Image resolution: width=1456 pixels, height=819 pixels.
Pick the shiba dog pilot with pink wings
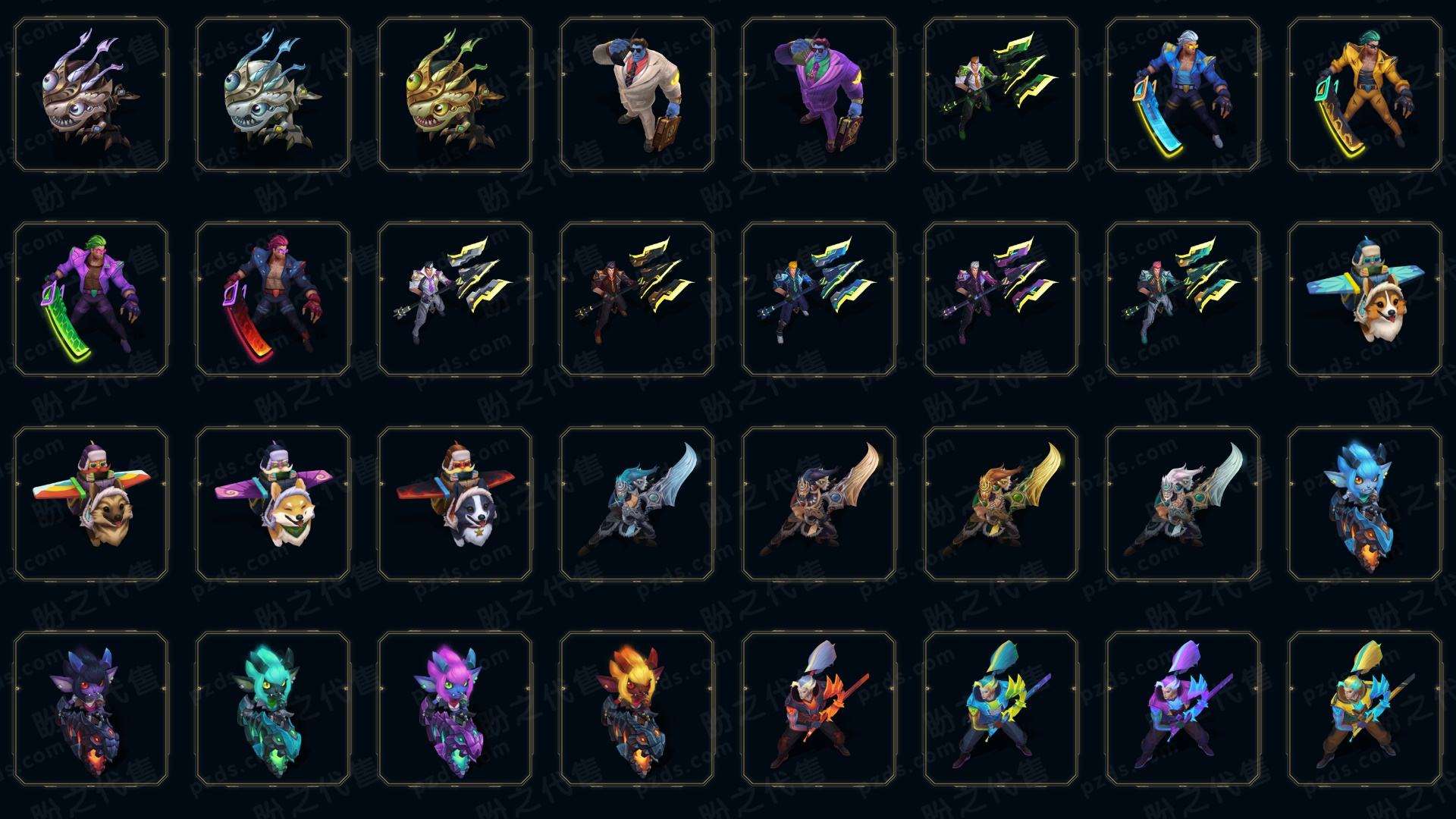pos(273,504)
